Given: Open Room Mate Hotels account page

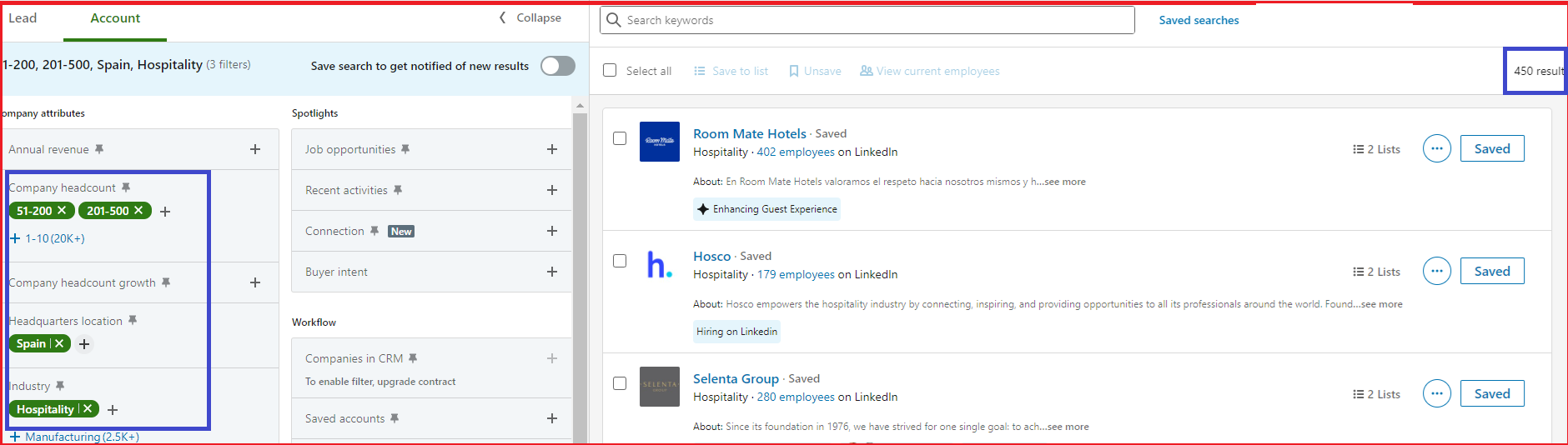Looking at the screenshot, I should (750, 133).
